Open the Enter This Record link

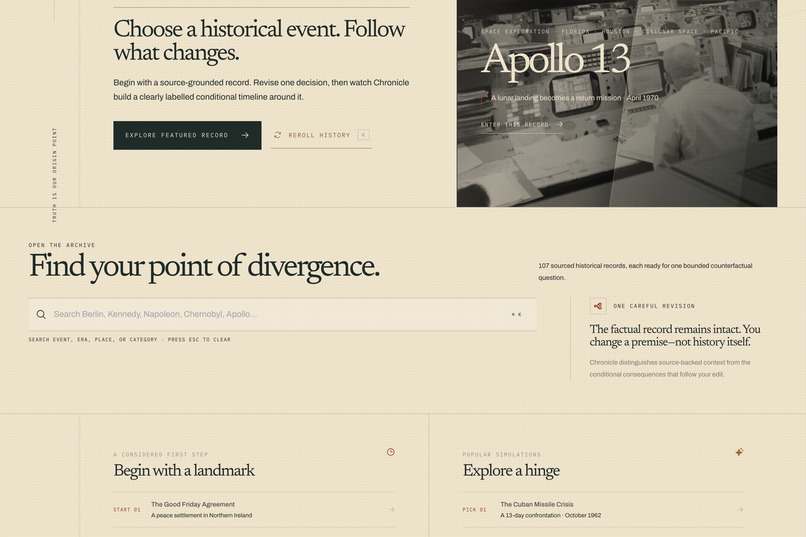point(522,125)
